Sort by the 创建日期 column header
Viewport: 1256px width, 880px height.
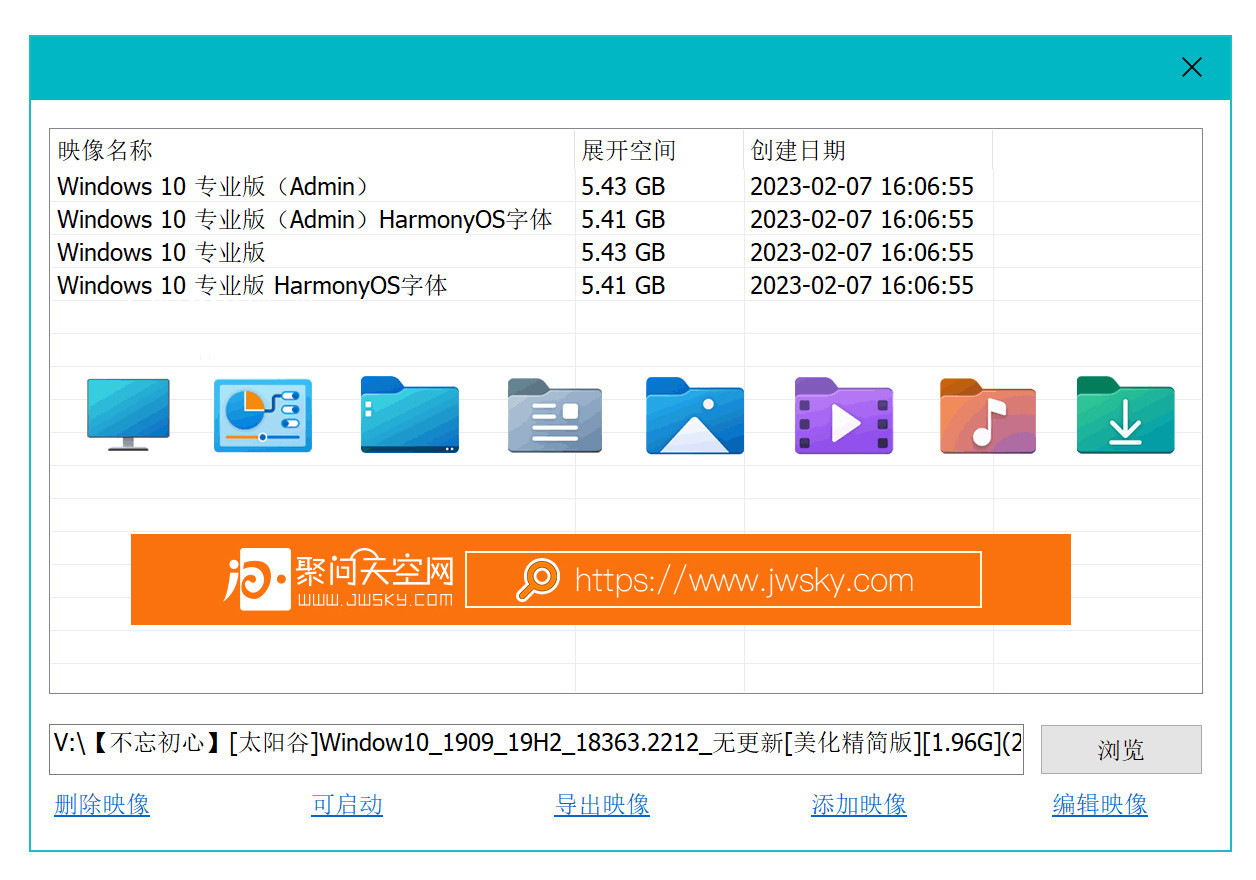coord(869,150)
